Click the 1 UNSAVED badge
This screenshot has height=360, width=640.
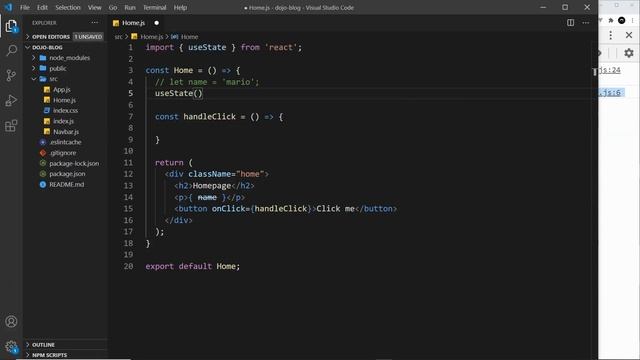click(x=88, y=37)
